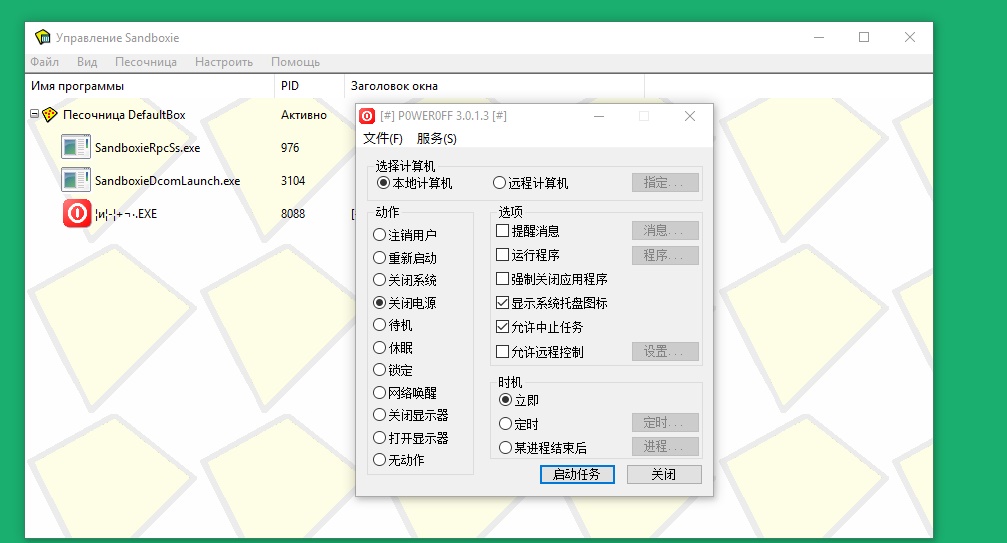Choose 注销用户 action
This screenshot has height=543, width=1007.
(x=405, y=235)
